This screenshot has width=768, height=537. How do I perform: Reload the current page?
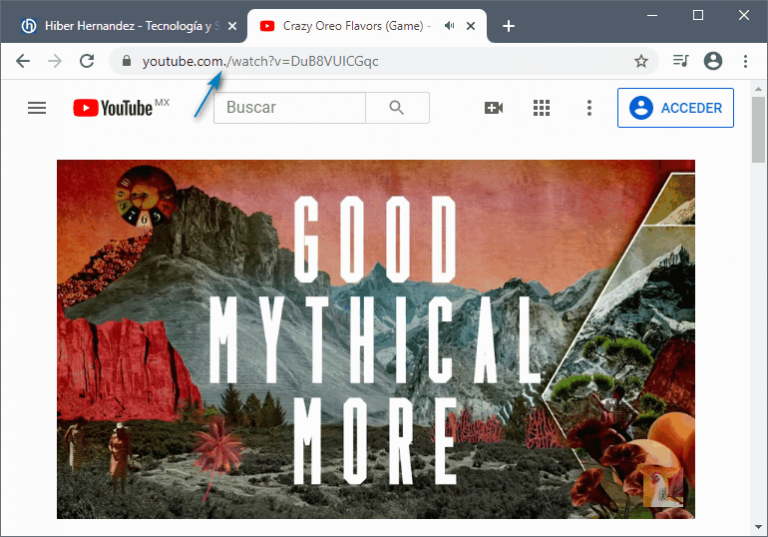[x=87, y=61]
